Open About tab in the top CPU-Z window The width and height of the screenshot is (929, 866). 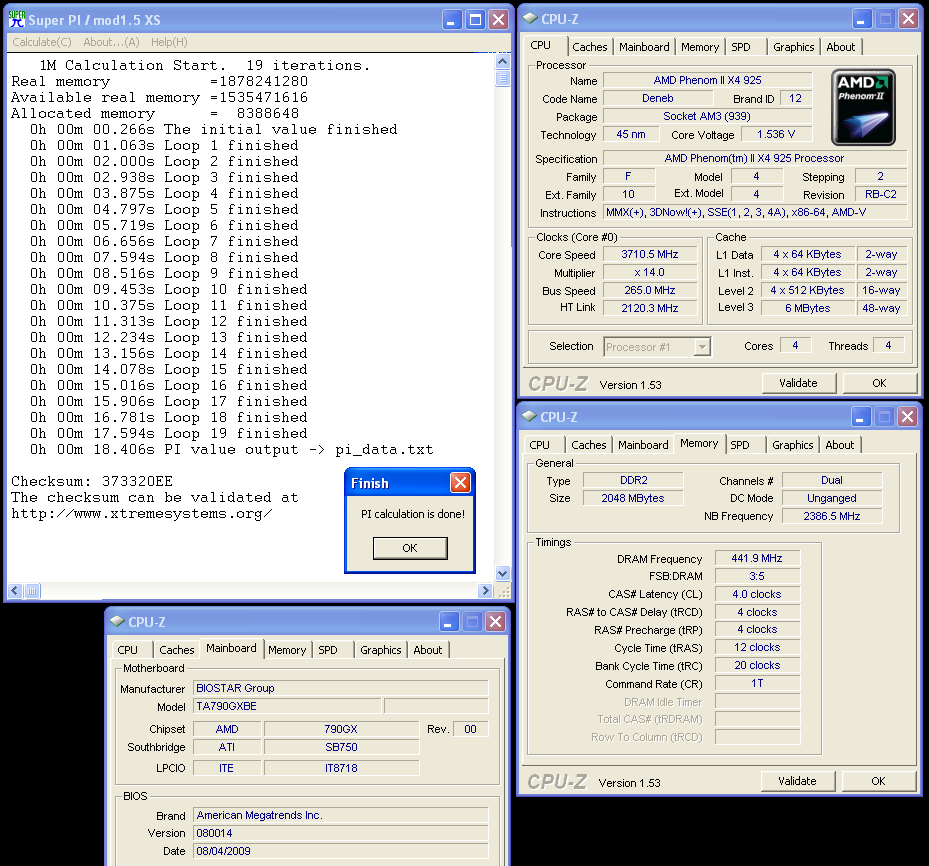coord(841,47)
